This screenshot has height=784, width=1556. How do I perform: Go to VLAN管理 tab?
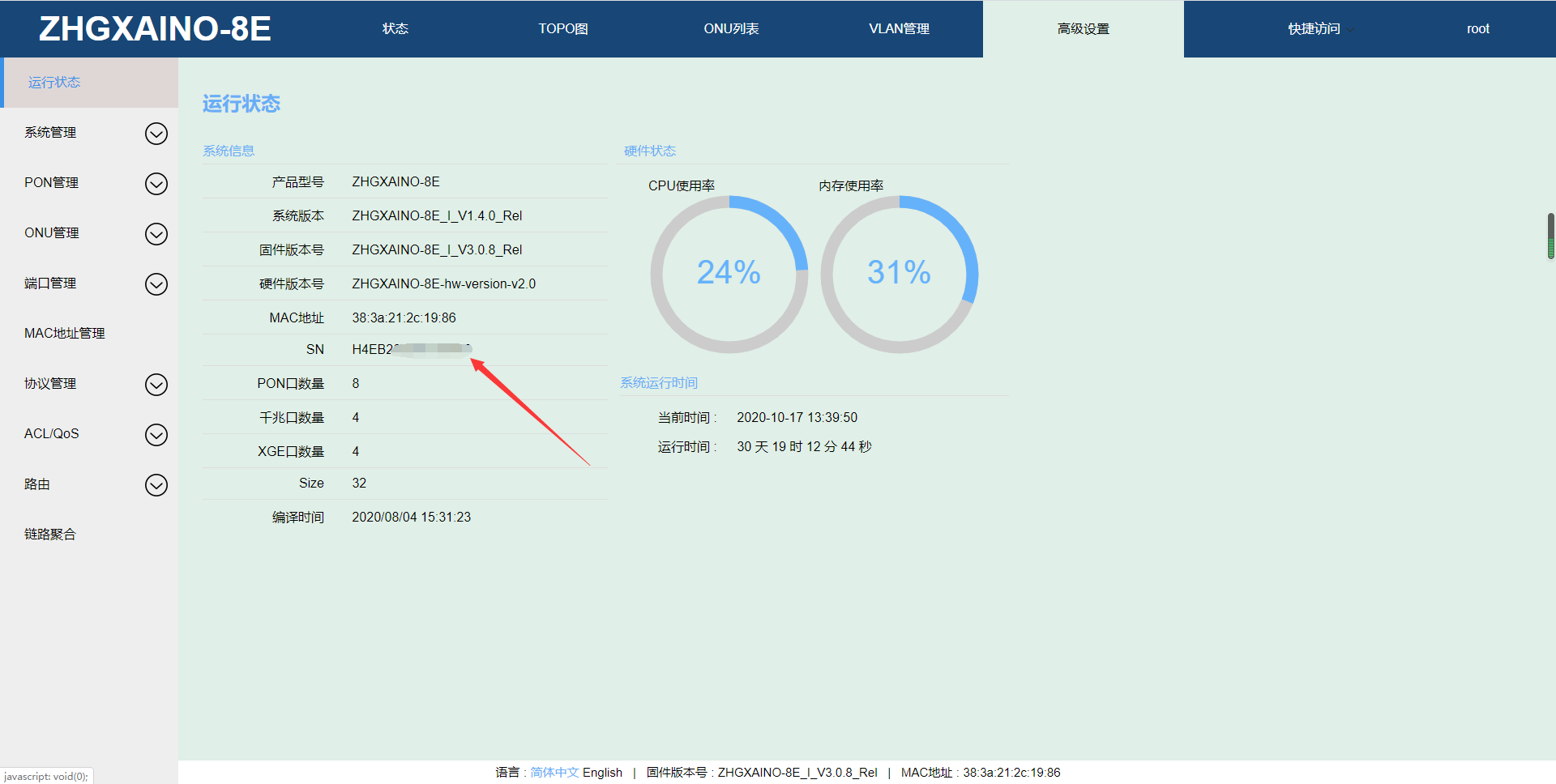899,29
